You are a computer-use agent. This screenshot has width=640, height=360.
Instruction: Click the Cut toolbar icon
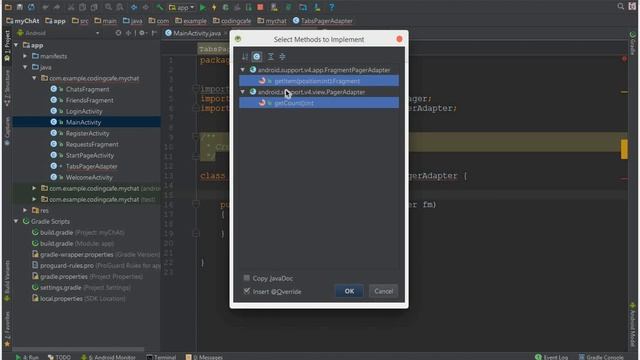pyautogui.click(x=71, y=7)
